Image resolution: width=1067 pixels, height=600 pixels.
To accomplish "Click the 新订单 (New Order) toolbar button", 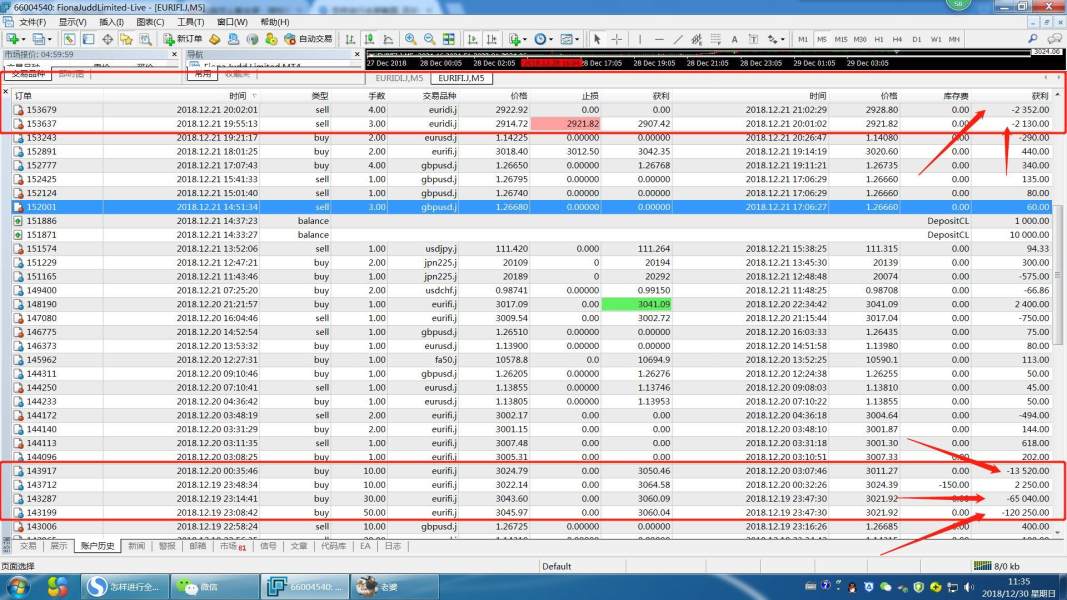I will point(183,39).
